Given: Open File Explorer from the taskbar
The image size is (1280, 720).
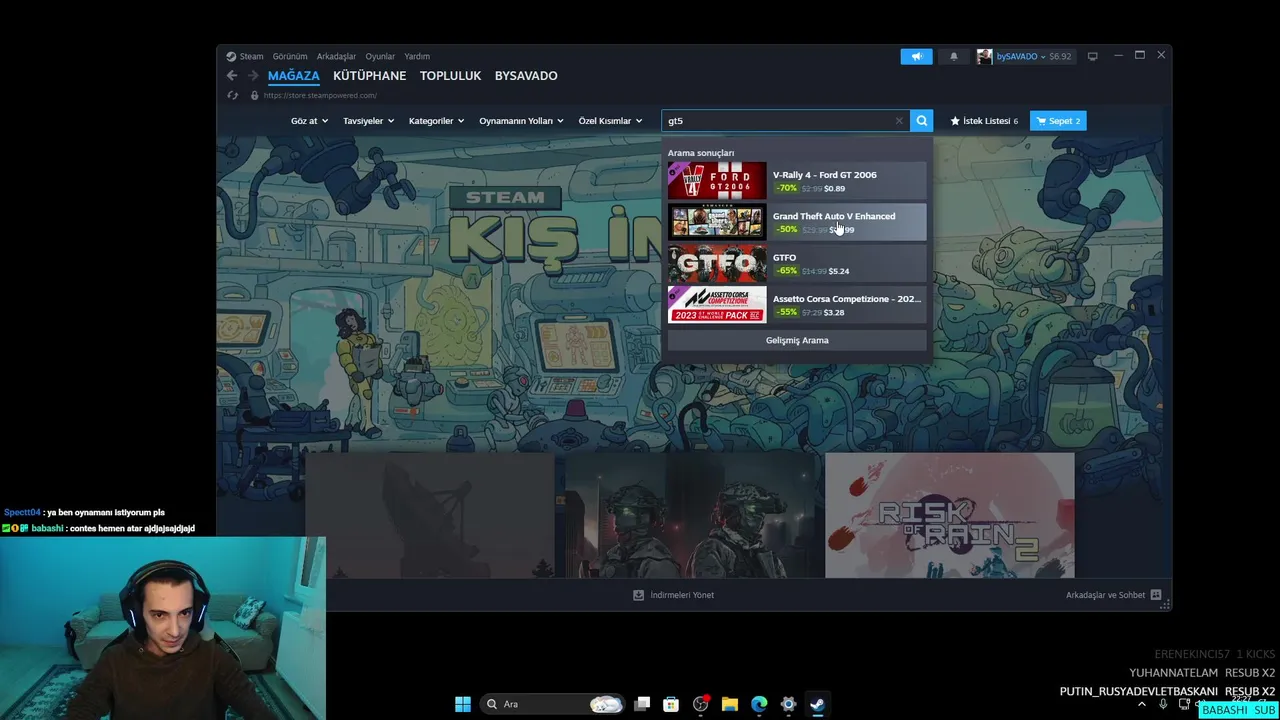Looking at the screenshot, I should (730, 704).
